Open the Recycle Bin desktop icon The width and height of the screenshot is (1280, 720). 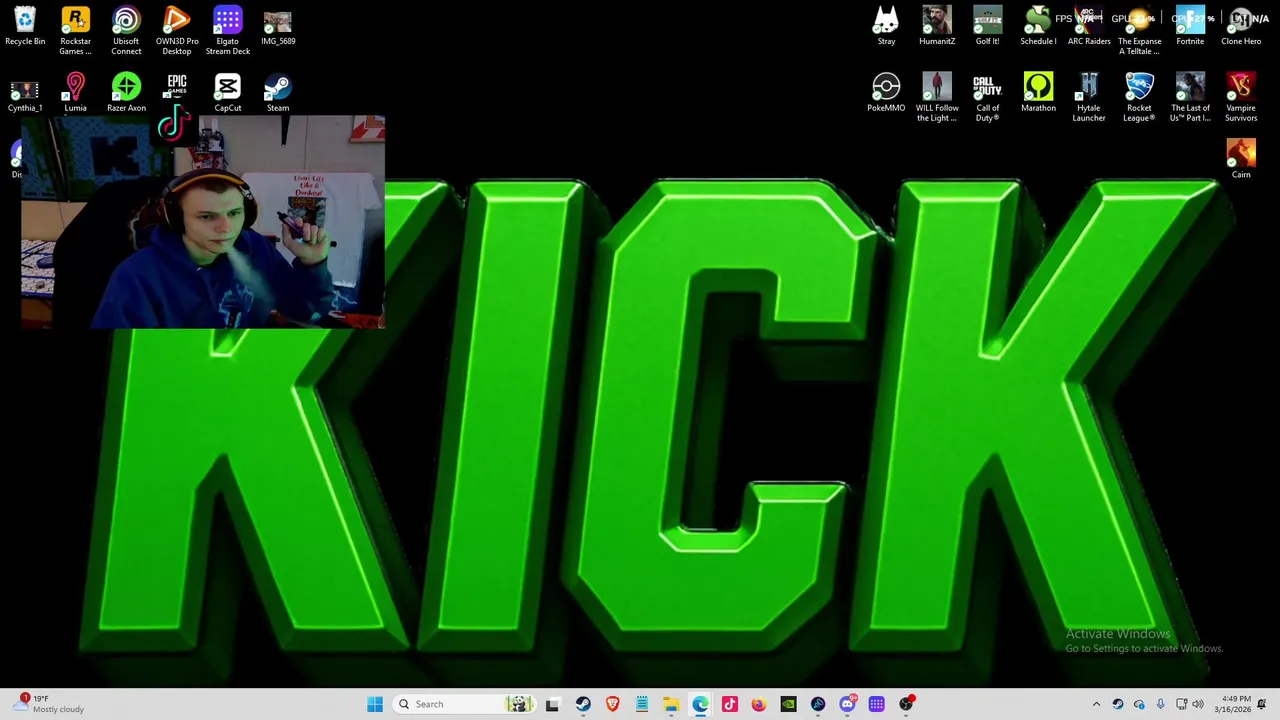coord(25,27)
